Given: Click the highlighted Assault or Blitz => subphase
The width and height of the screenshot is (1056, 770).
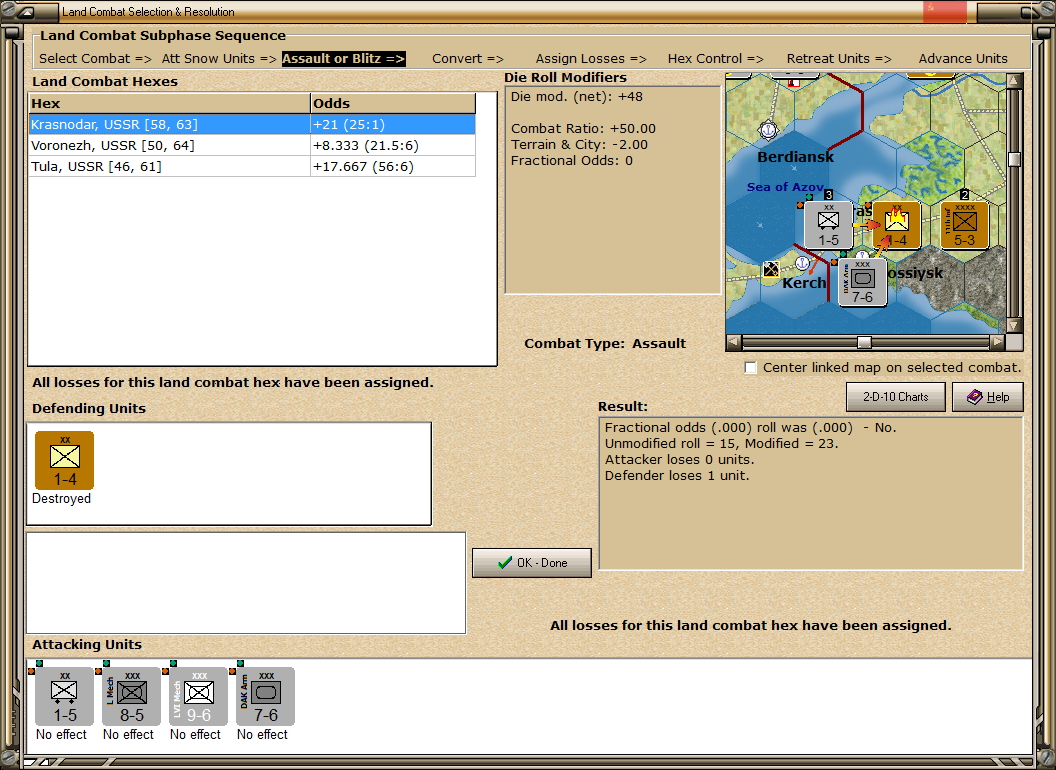Looking at the screenshot, I should (343, 59).
